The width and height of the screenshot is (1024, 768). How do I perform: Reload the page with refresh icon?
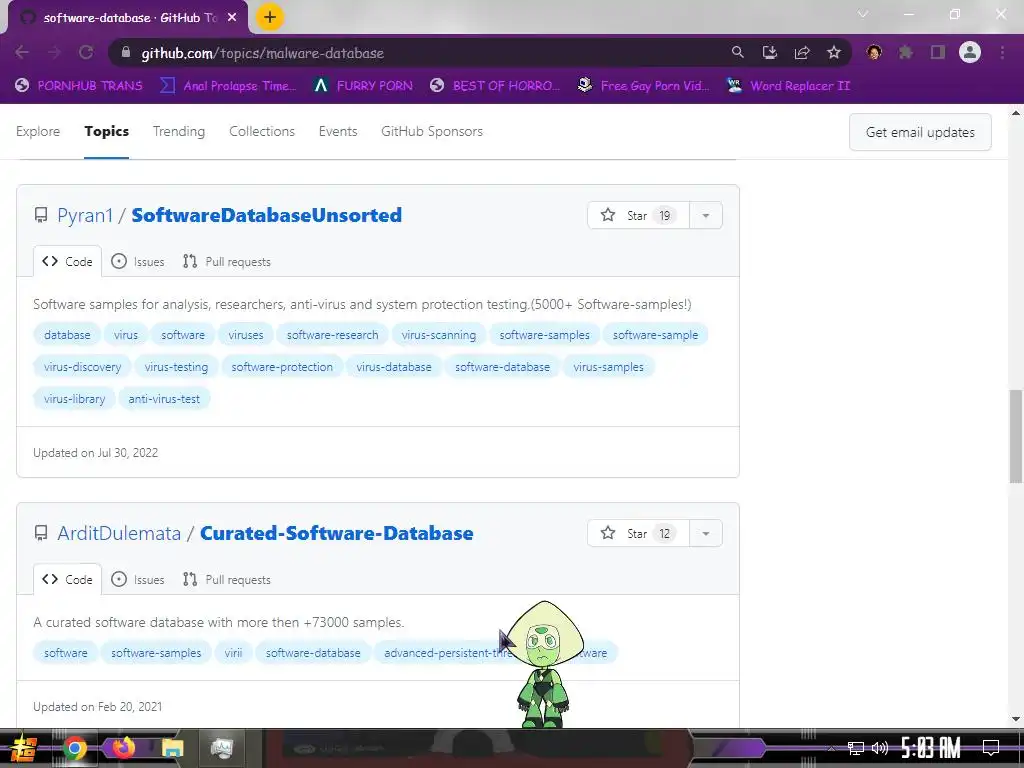(86, 52)
